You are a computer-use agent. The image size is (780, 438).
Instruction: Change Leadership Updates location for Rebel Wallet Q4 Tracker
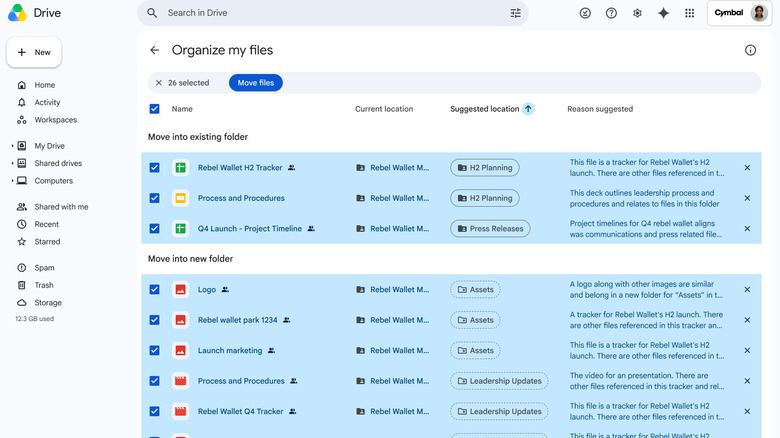point(499,411)
